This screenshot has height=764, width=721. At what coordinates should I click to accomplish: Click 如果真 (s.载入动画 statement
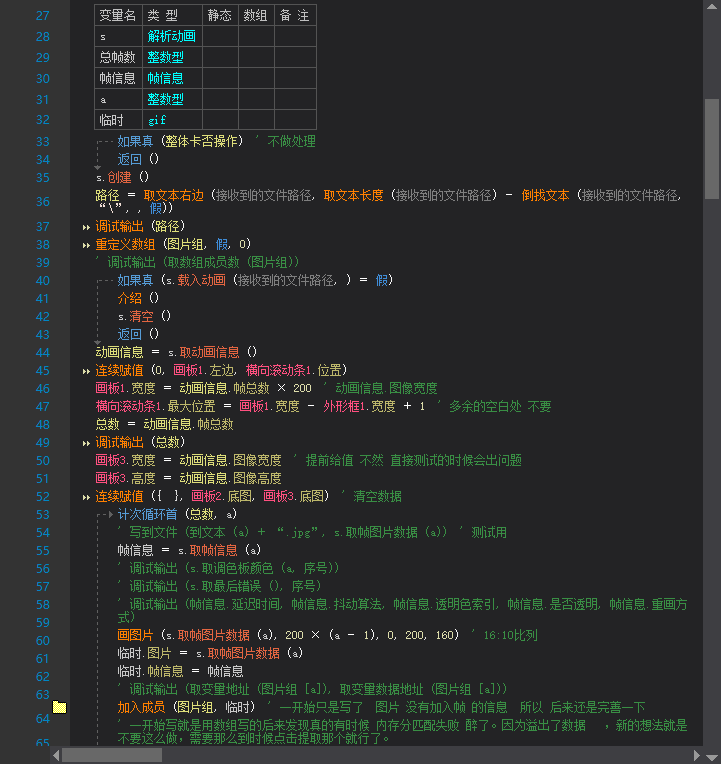[x=255, y=280]
